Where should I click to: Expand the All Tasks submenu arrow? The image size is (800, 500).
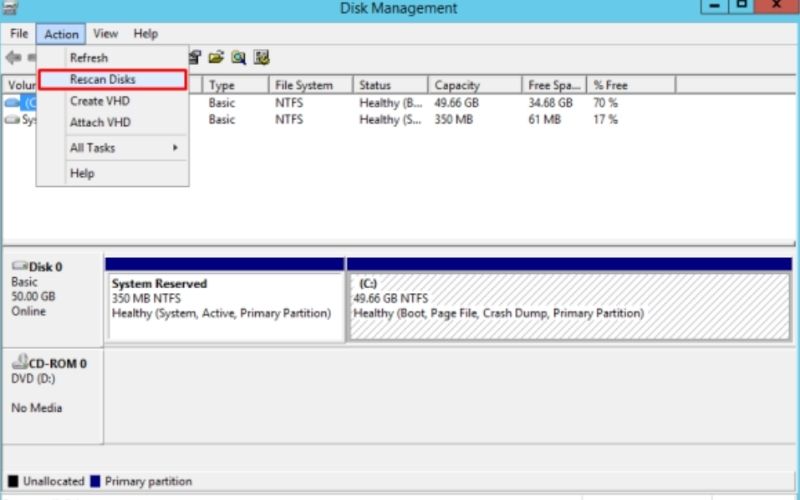(x=175, y=148)
